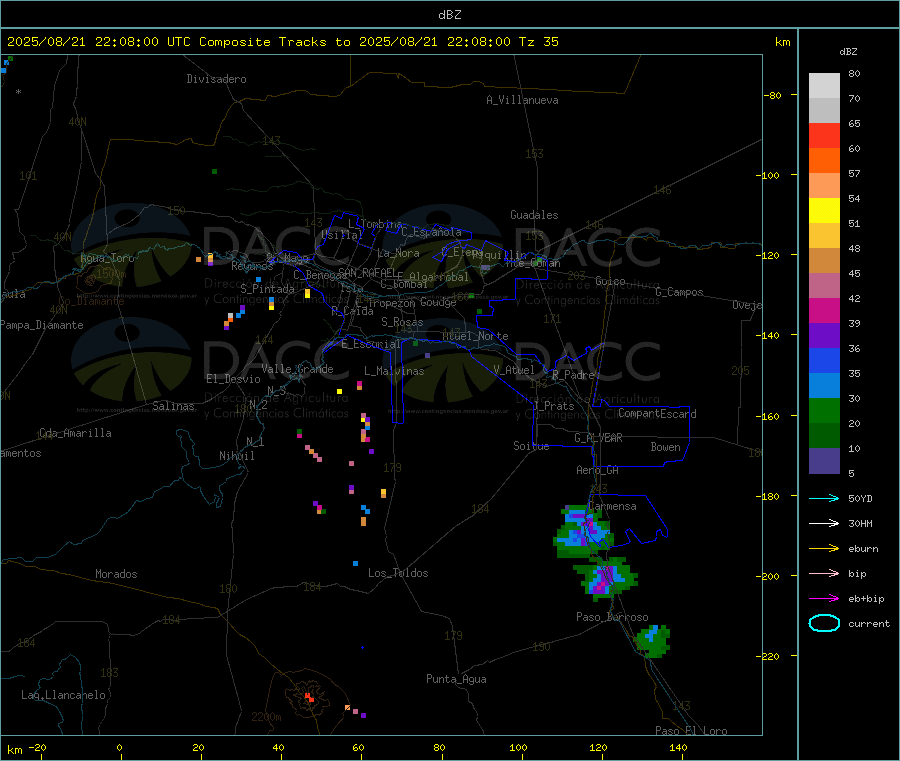Click the 'Morados' label
The width and height of the screenshot is (900, 761).
[x=117, y=574]
